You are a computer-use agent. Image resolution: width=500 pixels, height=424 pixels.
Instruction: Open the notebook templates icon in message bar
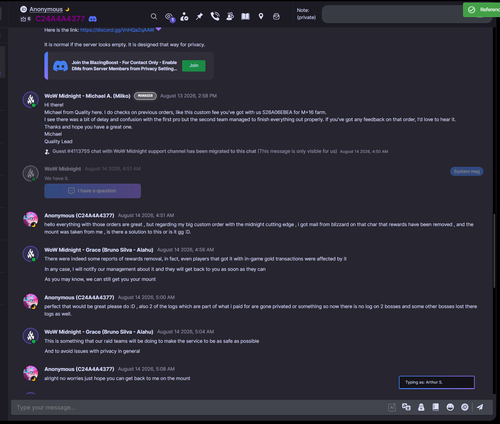click(435, 407)
